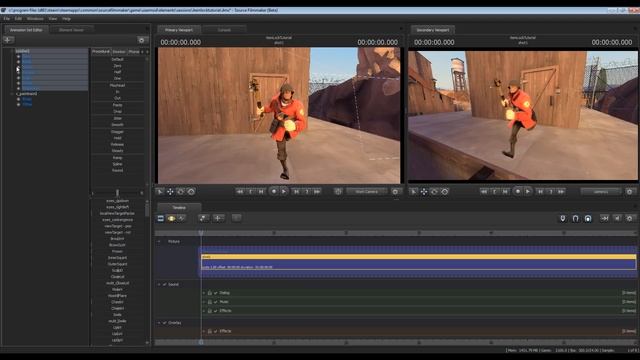Collapse the Overlay track group

(159, 323)
